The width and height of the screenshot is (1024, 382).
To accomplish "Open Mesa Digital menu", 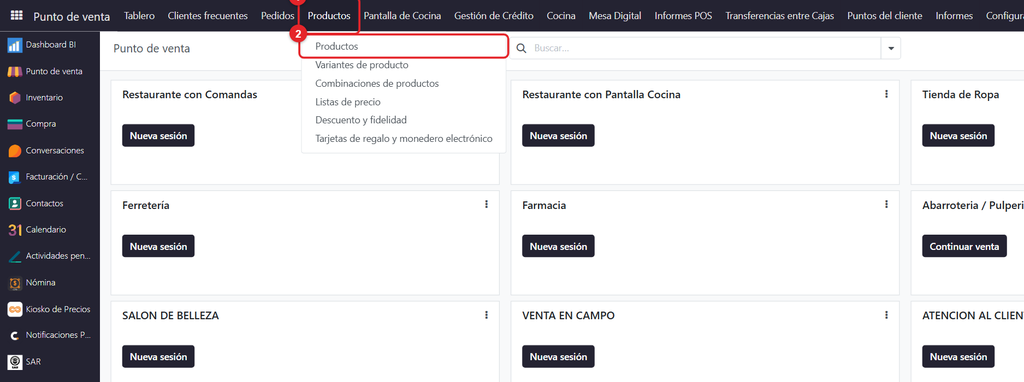I will click(615, 16).
